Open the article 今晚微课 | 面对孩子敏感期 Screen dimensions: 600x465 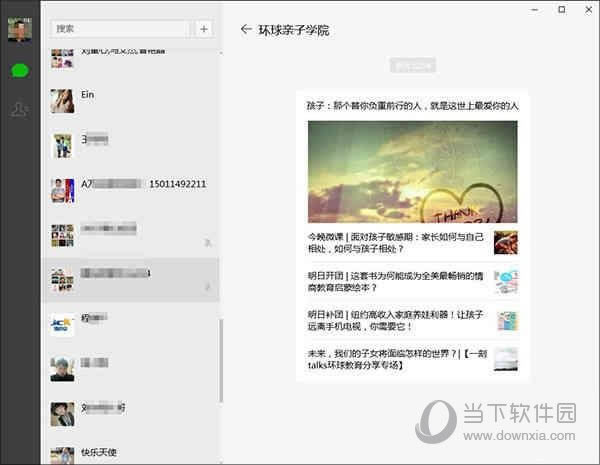tap(400, 243)
